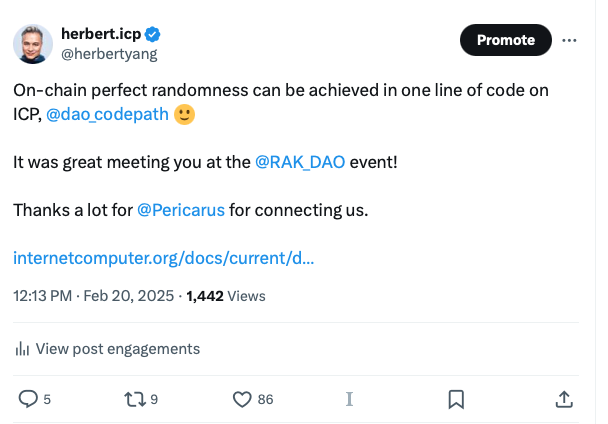This screenshot has height=424, width=608.
Task: Open the @Pericarus mention link
Action: point(180,210)
